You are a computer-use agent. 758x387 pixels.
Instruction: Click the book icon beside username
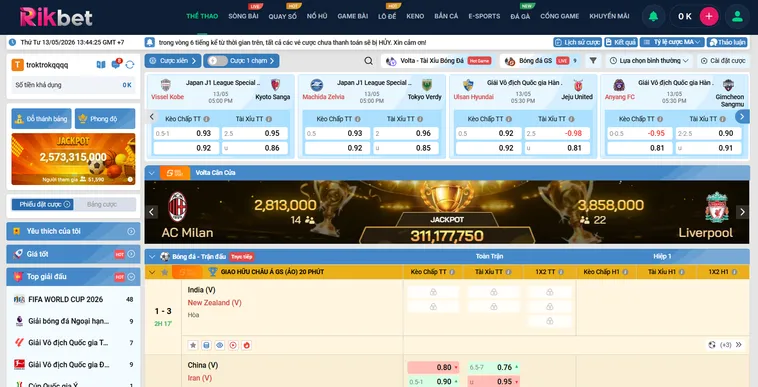click(101, 65)
